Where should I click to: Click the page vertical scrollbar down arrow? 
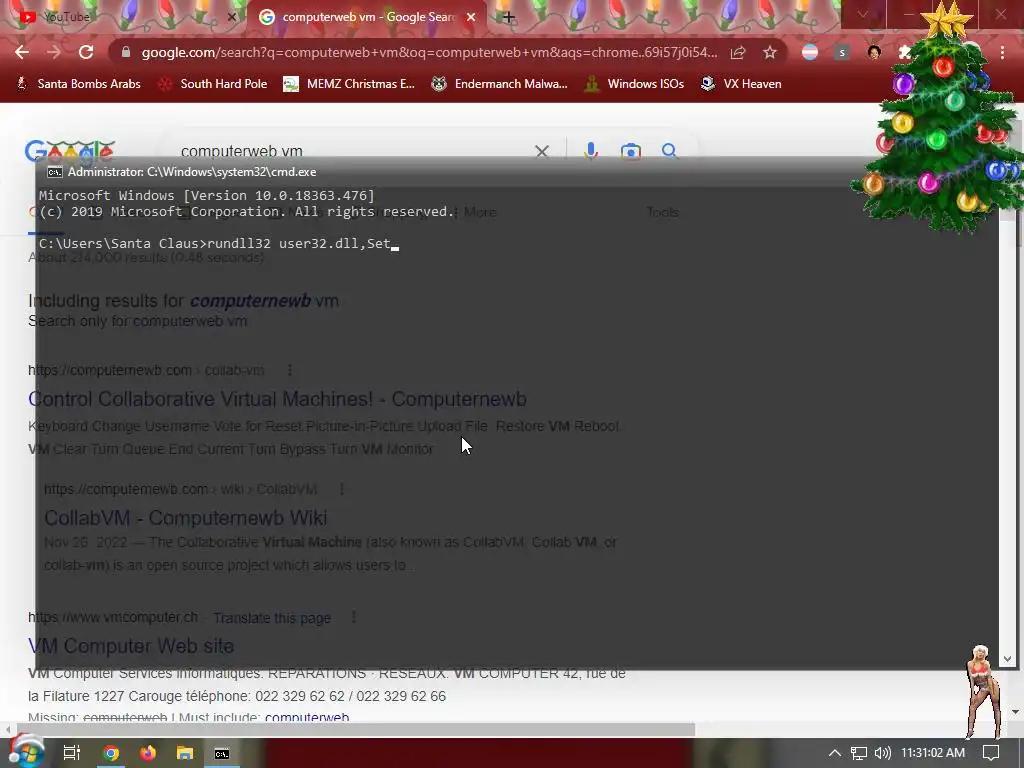tap(1016, 712)
